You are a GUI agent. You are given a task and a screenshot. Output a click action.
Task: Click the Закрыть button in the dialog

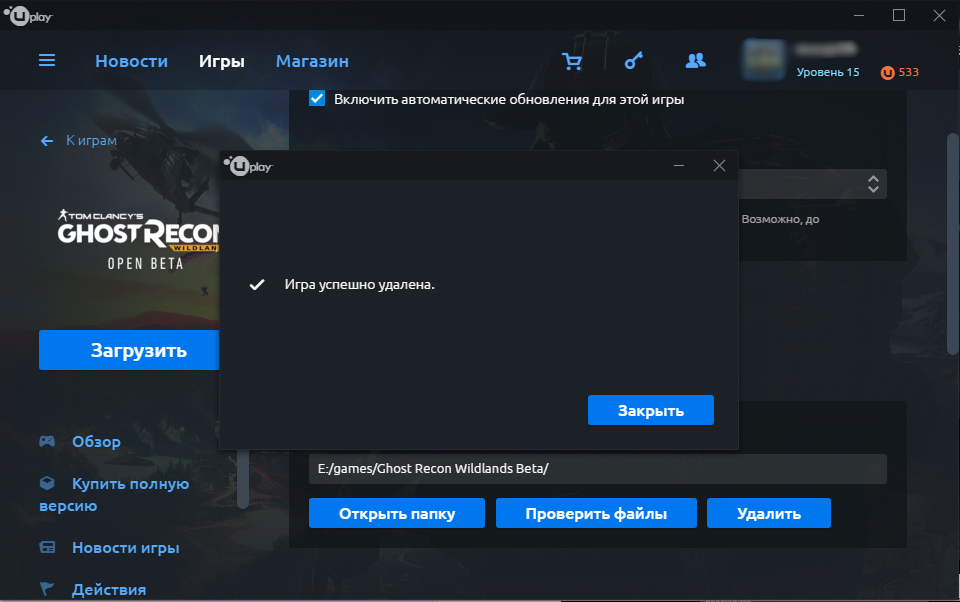[651, 410]
